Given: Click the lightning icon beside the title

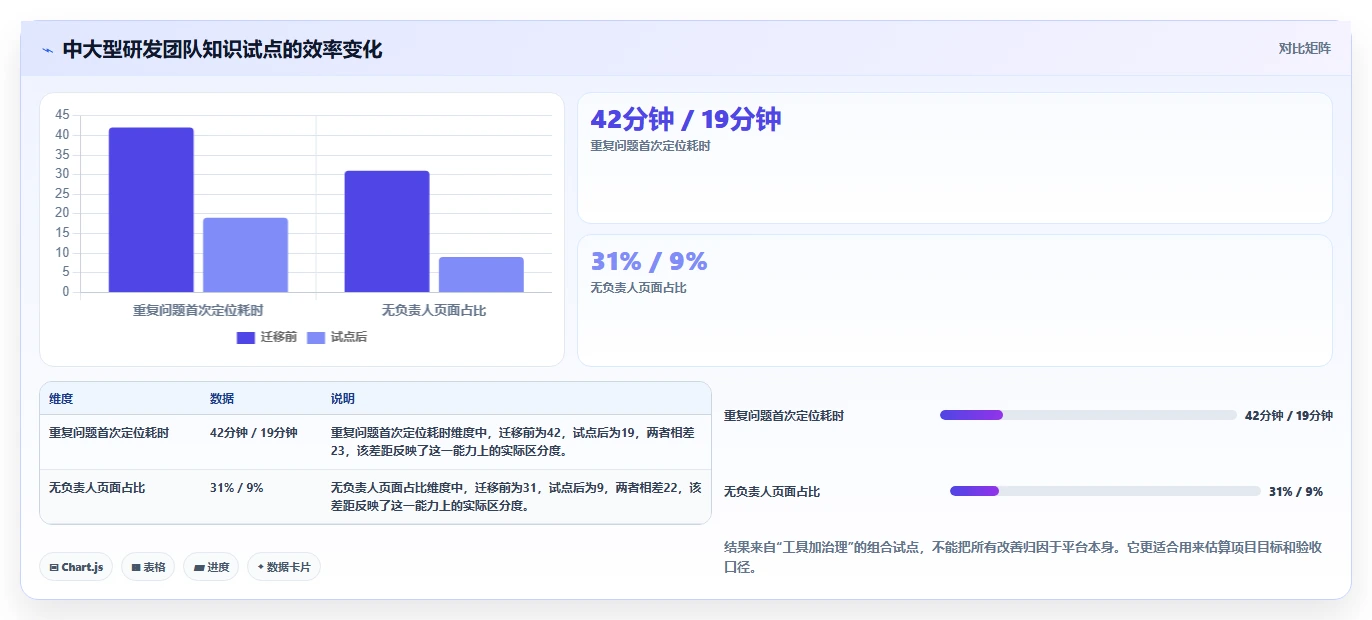Looking at the screenshot, I should [47, 50].
